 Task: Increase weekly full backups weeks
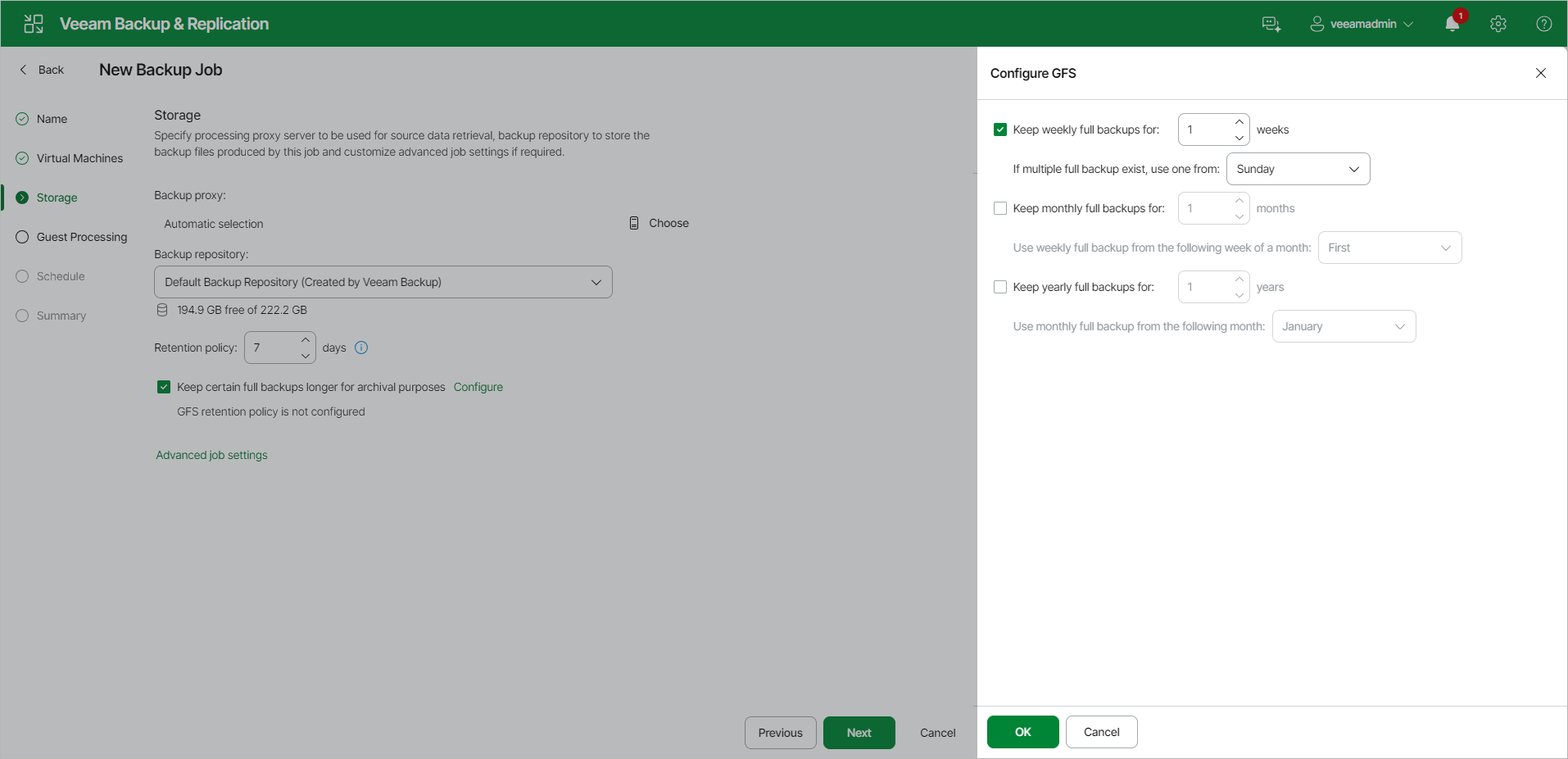1239,122
